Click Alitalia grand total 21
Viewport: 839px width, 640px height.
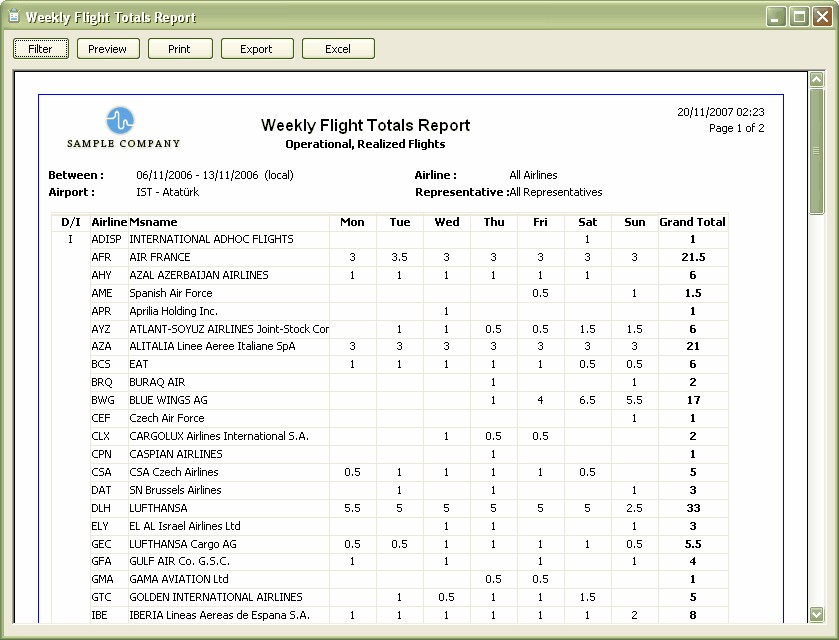coord(693,346)
